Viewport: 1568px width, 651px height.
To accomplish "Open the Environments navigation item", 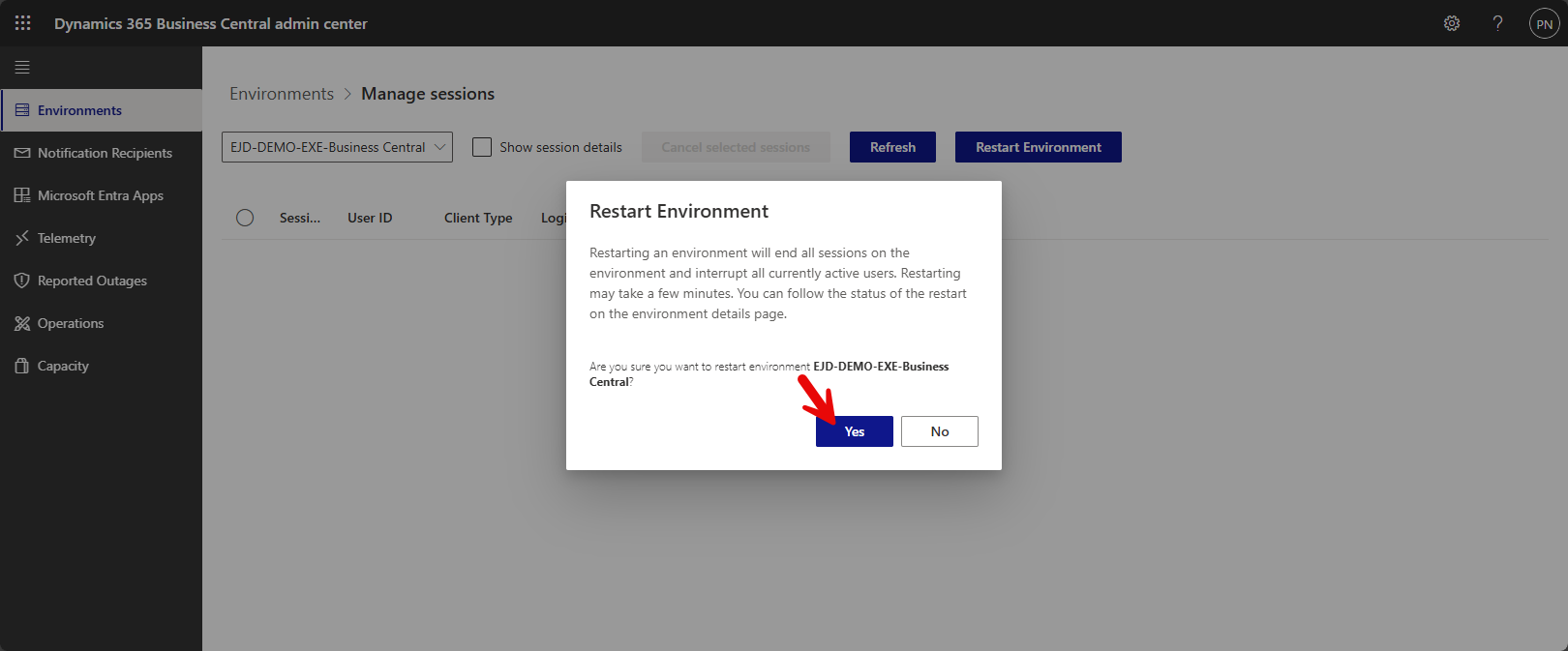I will (102, 110).
